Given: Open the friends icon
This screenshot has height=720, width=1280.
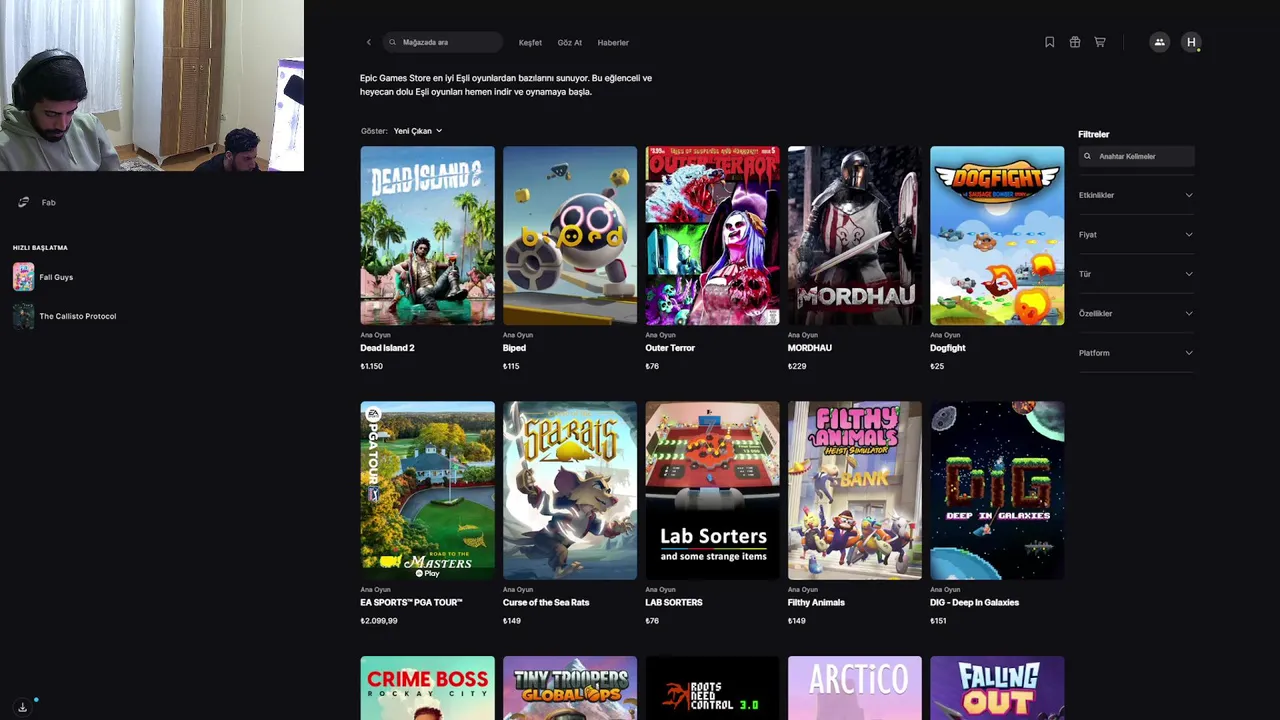Looking at the screenshot, I should tap(1159, 42).
